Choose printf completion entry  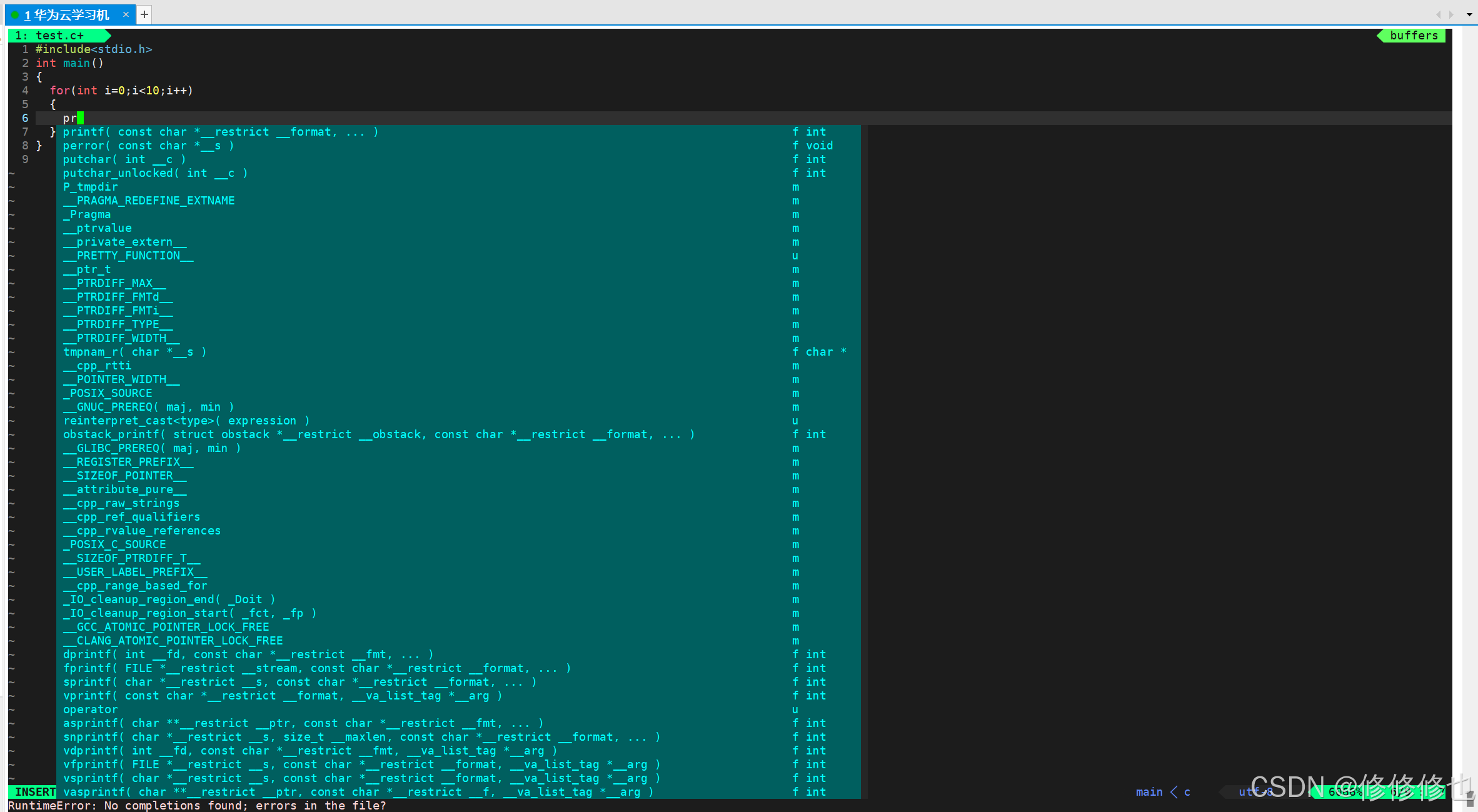pos(220,132)
